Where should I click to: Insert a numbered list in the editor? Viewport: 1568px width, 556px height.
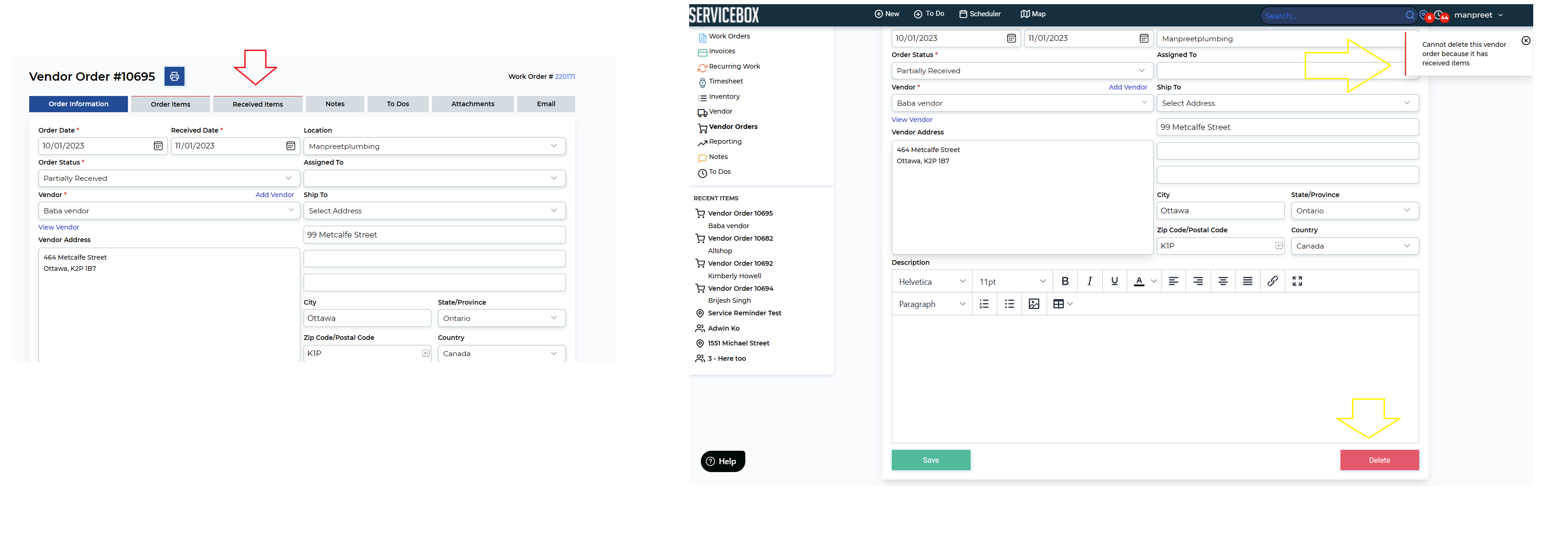tap(984, 304)
